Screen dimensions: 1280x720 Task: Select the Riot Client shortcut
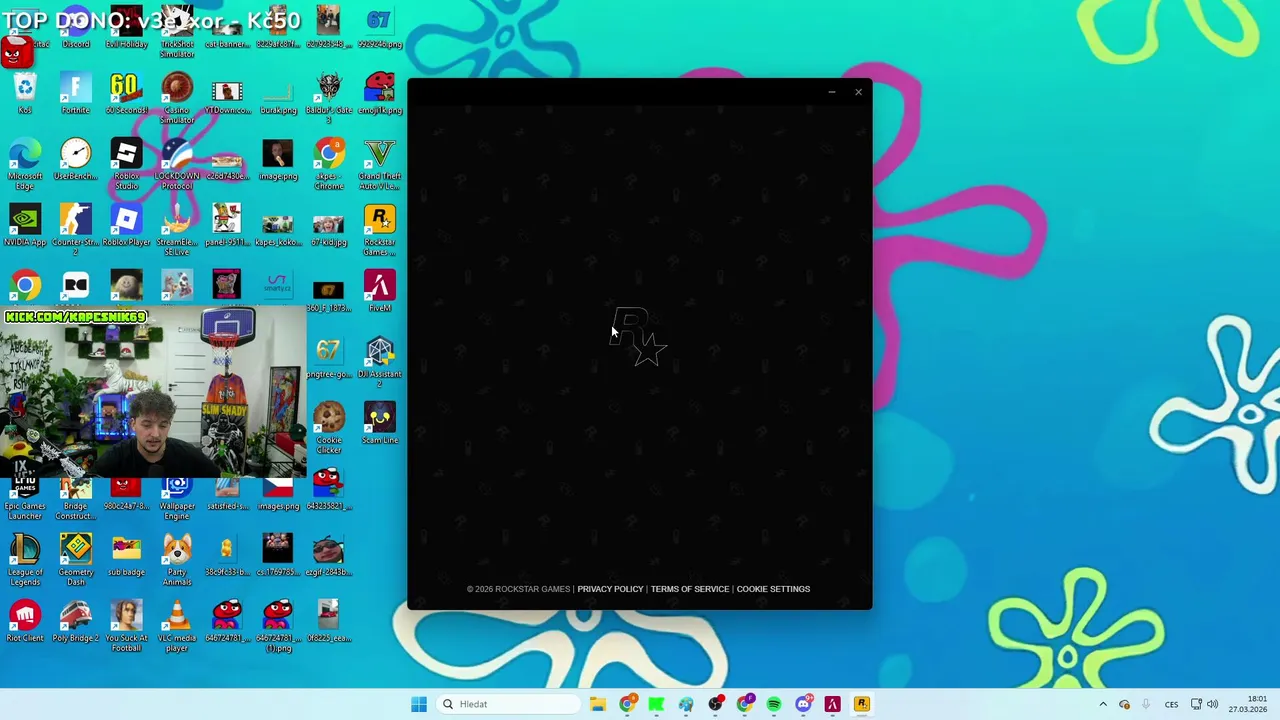coord(25,621)
